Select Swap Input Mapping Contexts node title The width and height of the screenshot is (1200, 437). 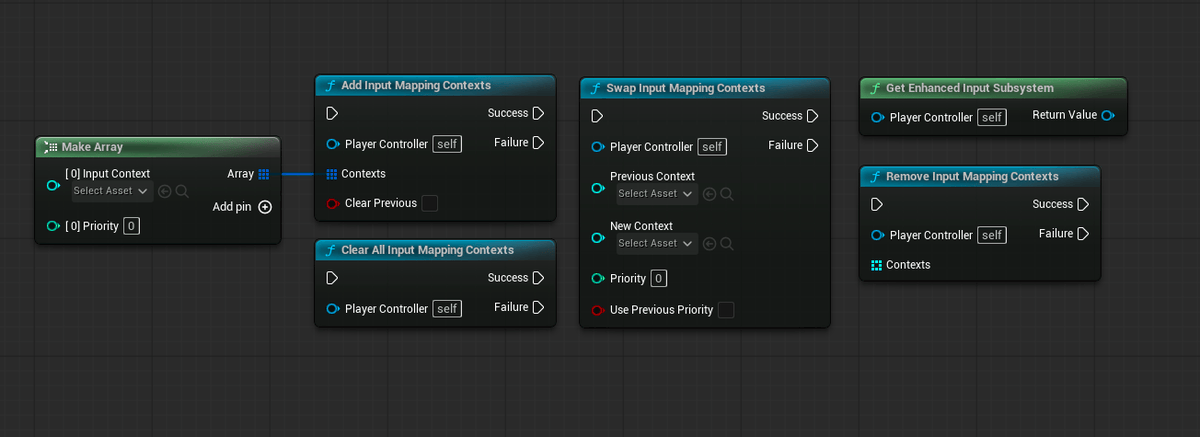point(685,88)
